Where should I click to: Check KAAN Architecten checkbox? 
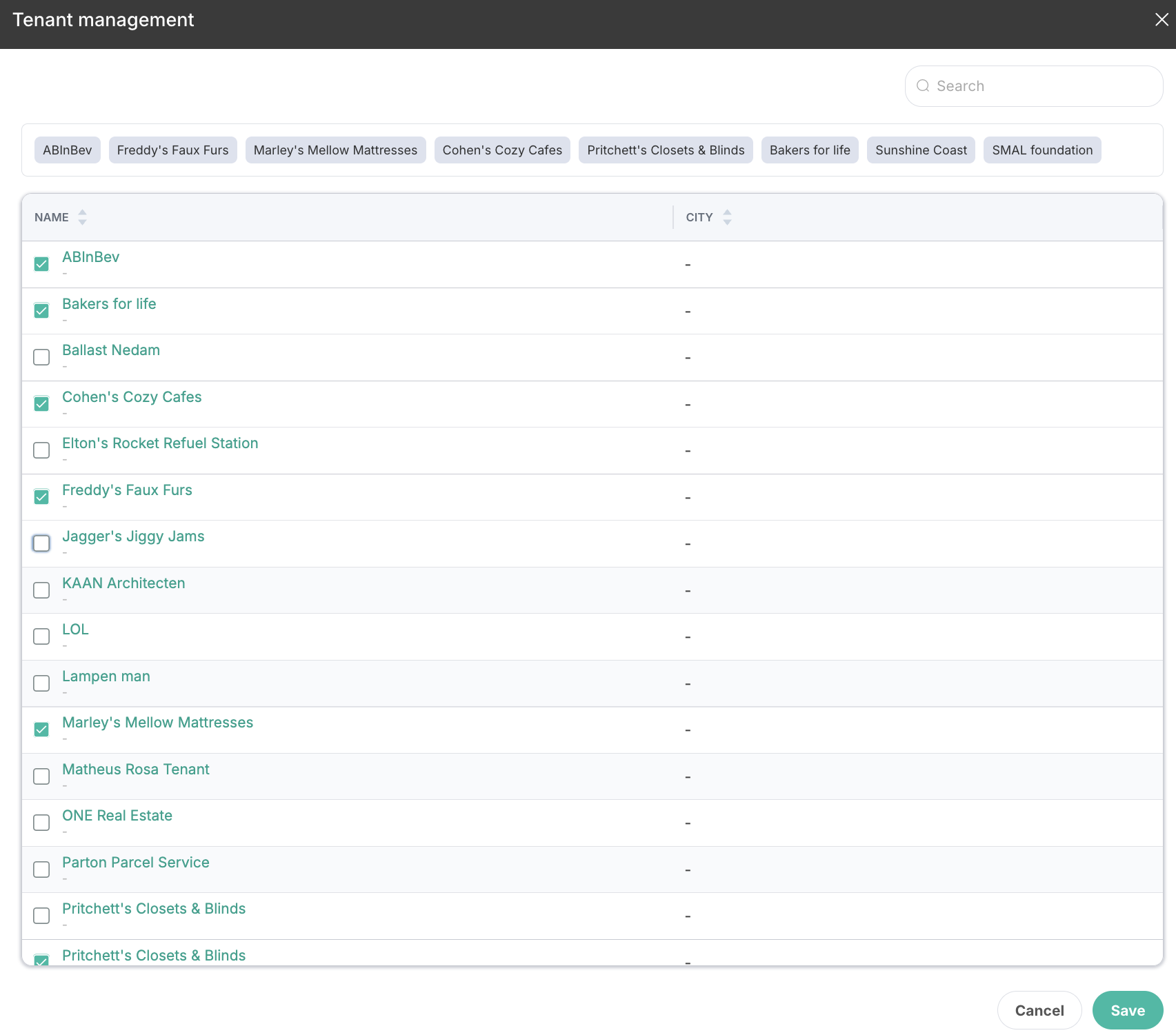(41, 590)
